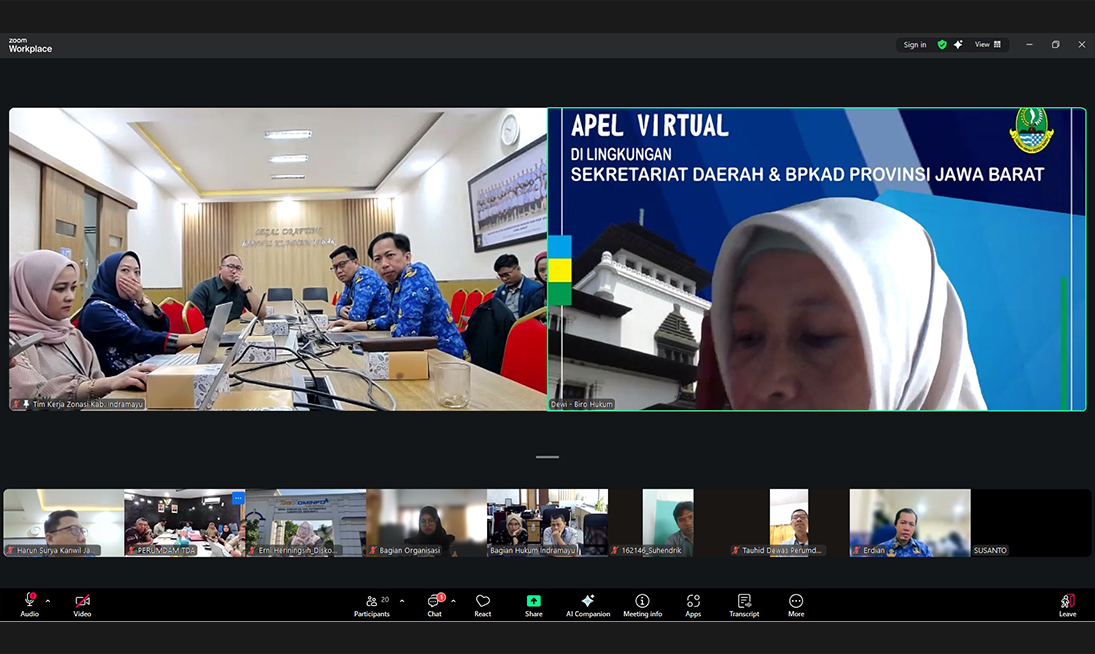Open the More options menu
The image size is (1095, 654).
point(796,605)
